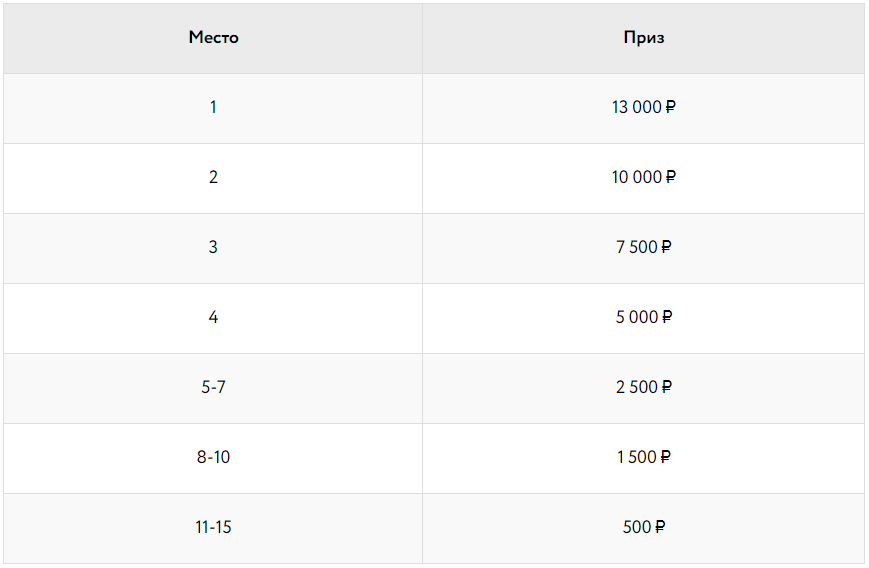Screen dimensions: 869x568
Task: Click the 500 prize amount
Action: pos(637,527)
